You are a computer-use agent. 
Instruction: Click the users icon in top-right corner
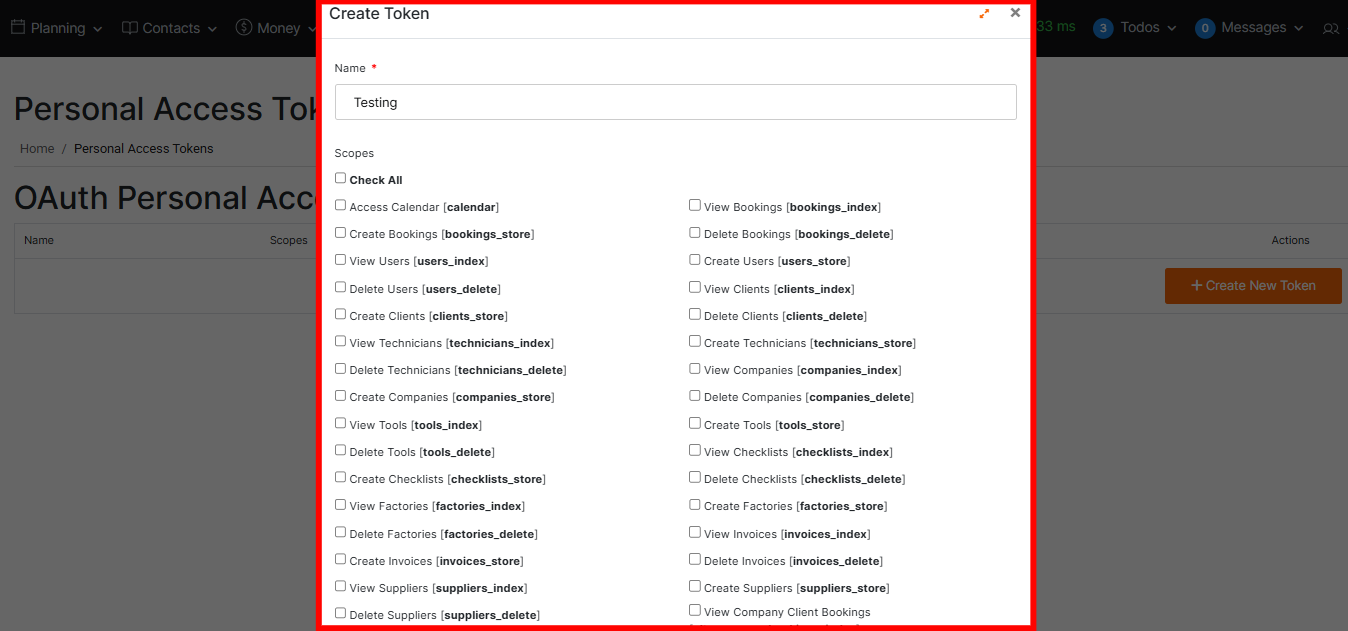pyautogui.click(x=1330, y=29)
